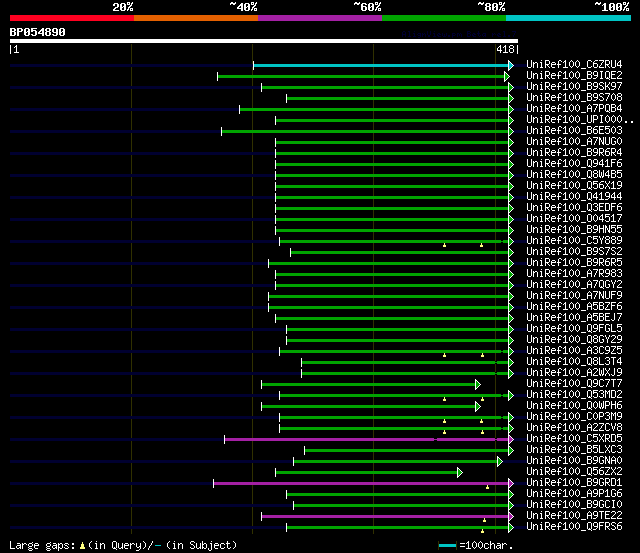The width and height of the screenshot is (640, 553).
Task: Open the UniRef100_UPI000.. subject label
Action: (x=580, y=120)
